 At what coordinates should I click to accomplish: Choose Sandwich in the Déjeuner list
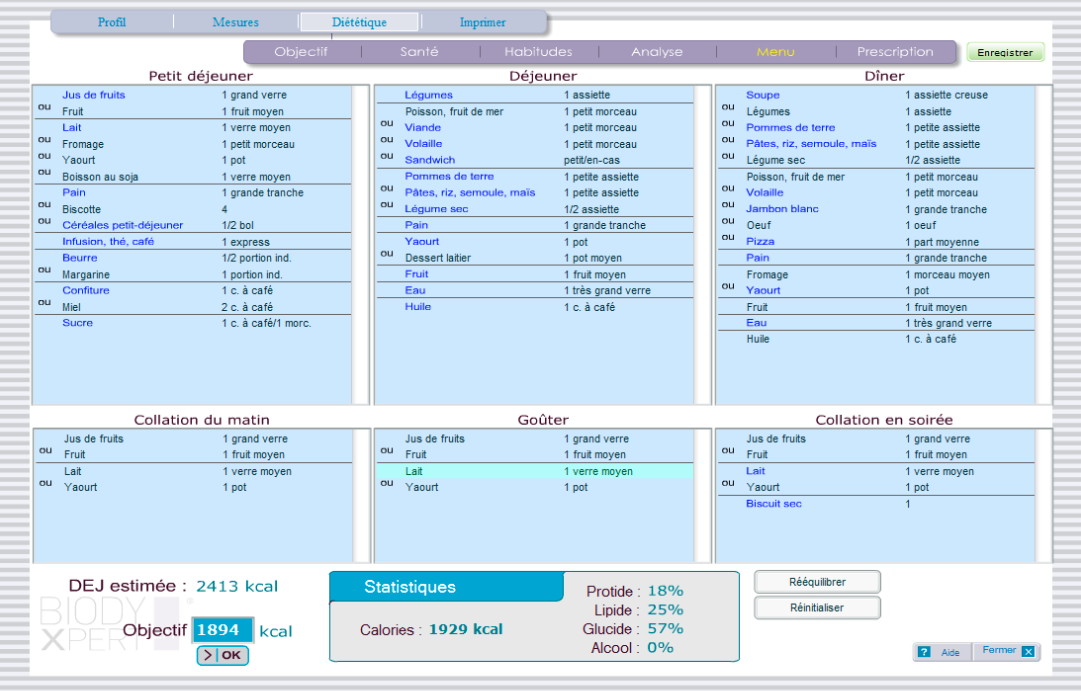[430, 160]
